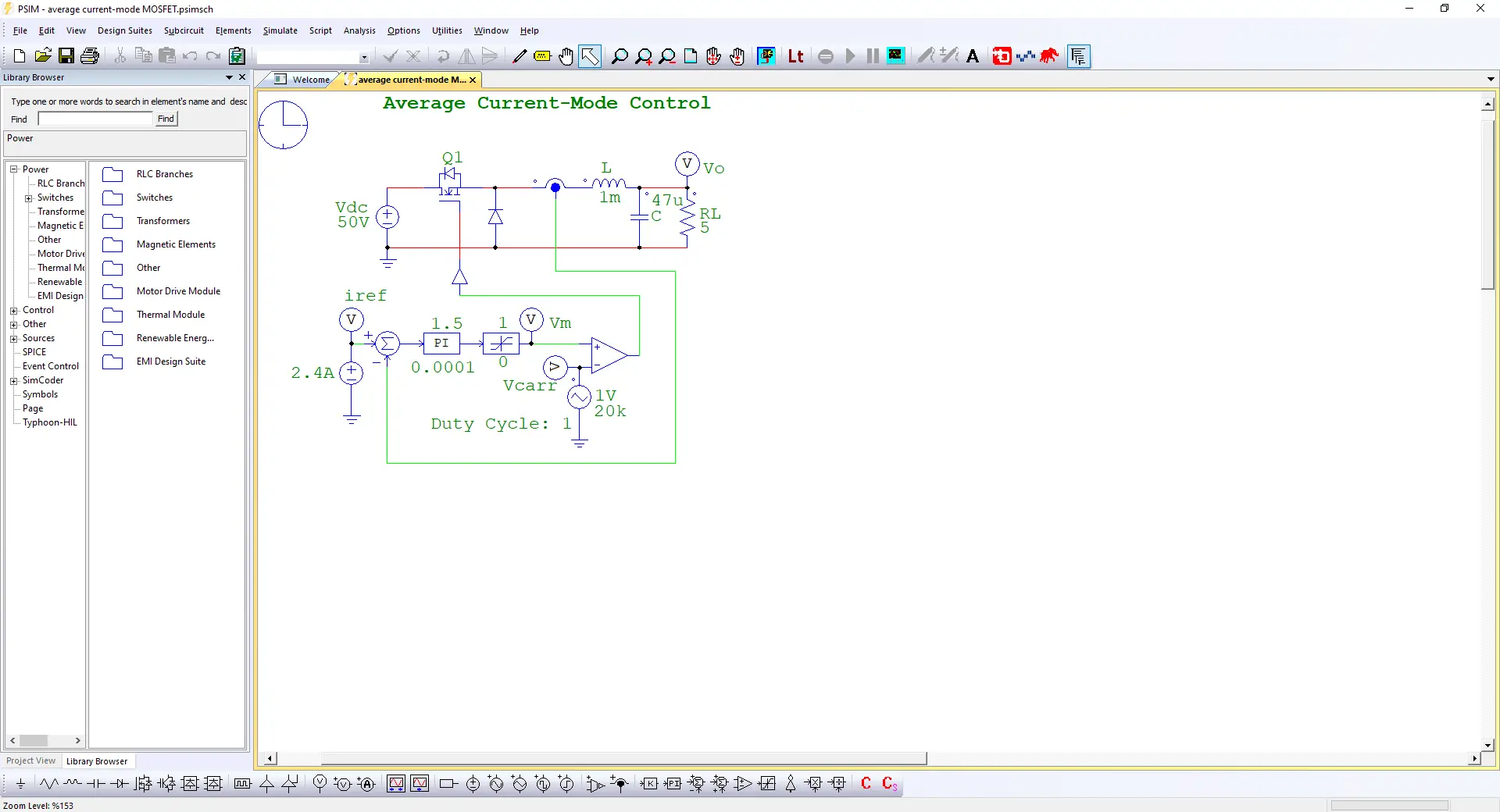Toggle the arrow Select mode tool
1500x812 pixels.
(590, 56)
